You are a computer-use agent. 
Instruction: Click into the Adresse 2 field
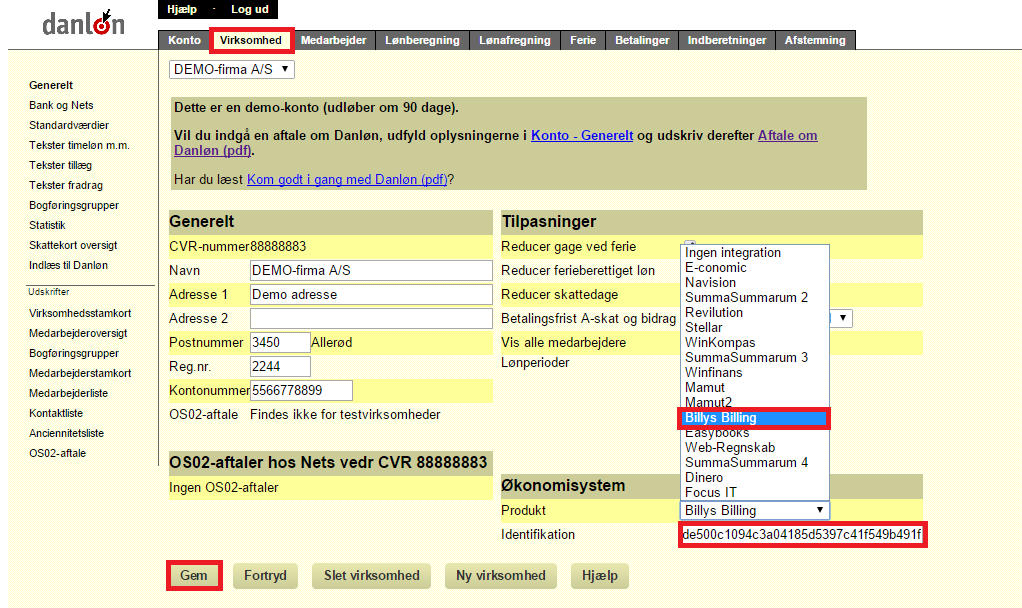click(x=371, y=318)
